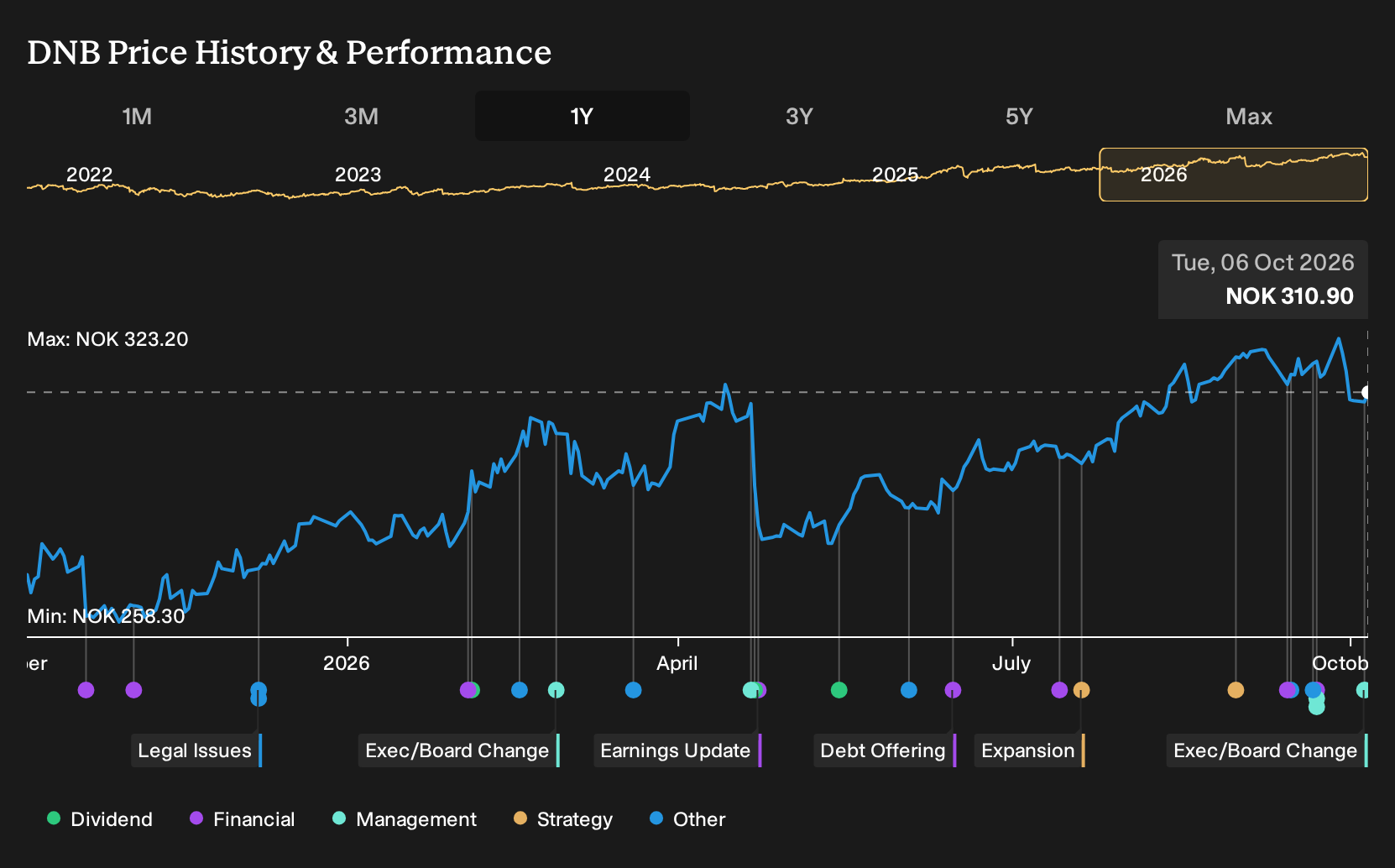Click Exec/Board Change label beside Earnings Update

tap(459, 750)
